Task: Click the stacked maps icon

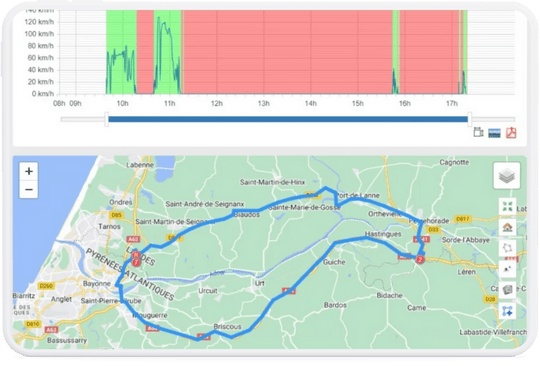Action: pos(507,290)
